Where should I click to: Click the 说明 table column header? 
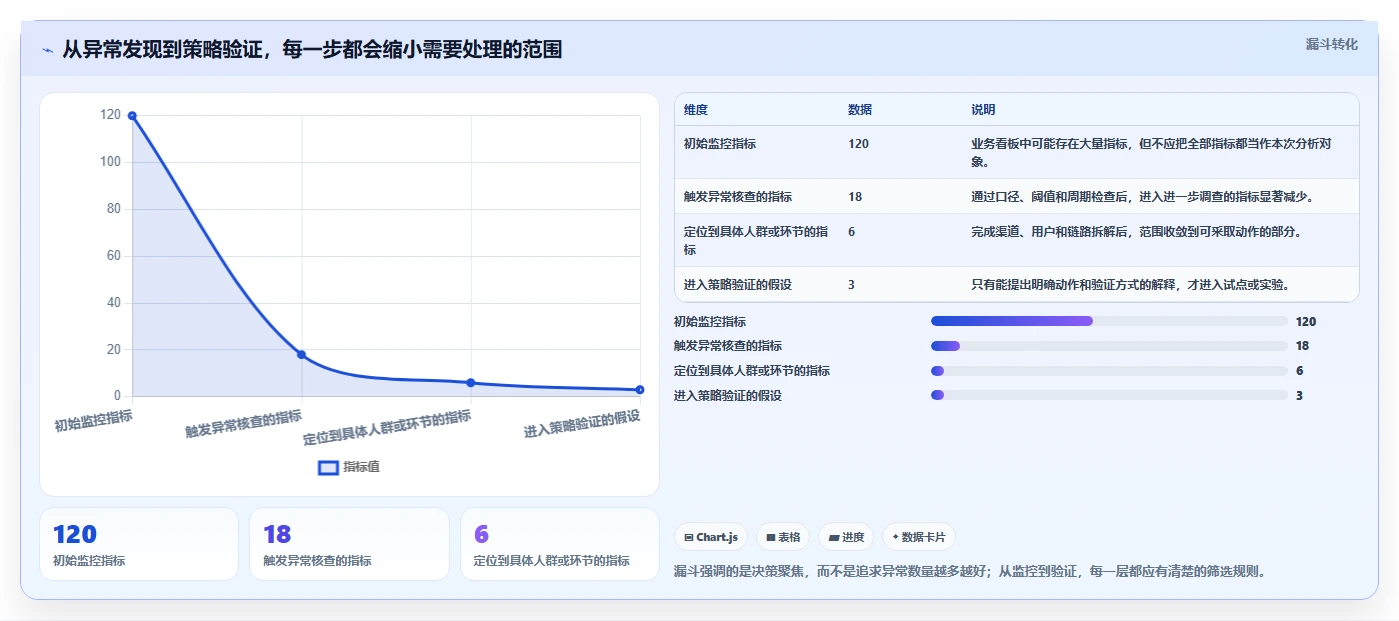tap(983, 110)
